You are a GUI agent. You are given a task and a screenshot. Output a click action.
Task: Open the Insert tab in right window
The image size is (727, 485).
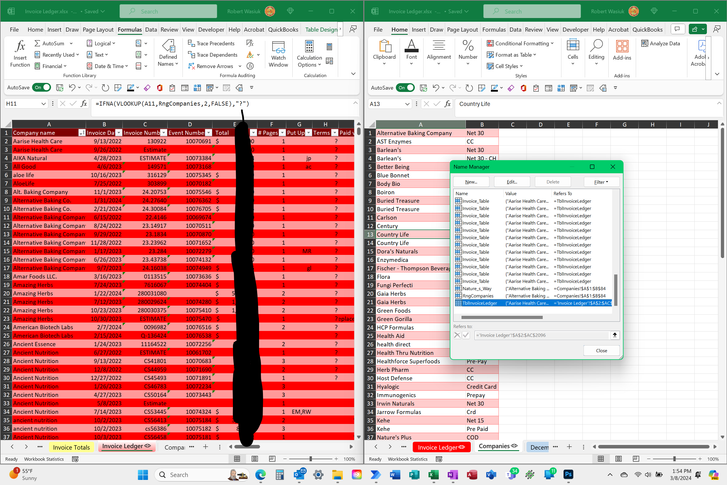pos(418,29)
